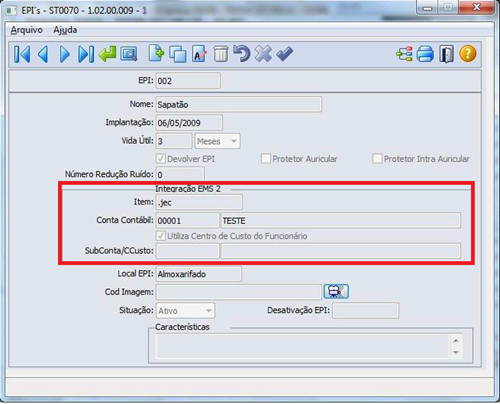Enable the Protetor Auricular checkbox

(x=266, y=159)
